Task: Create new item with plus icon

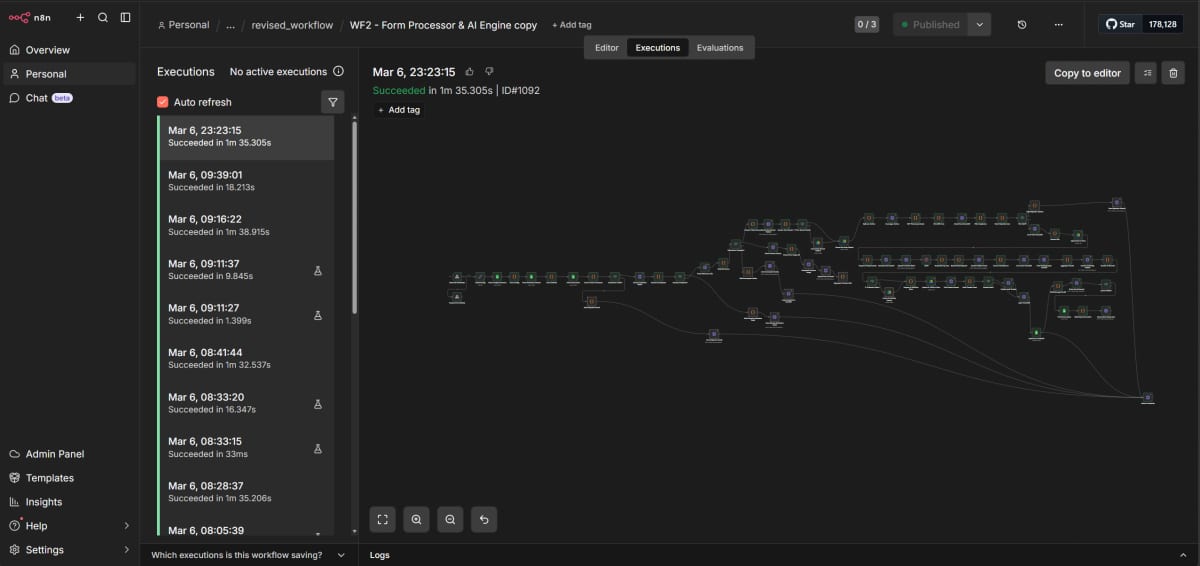Action: [81, 17]
